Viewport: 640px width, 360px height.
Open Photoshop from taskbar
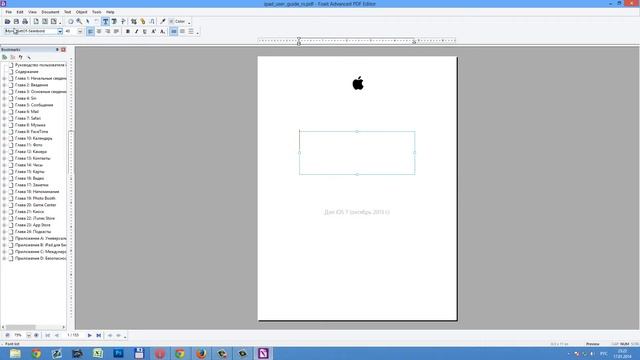pyautogui.click(x=119, y=353)
